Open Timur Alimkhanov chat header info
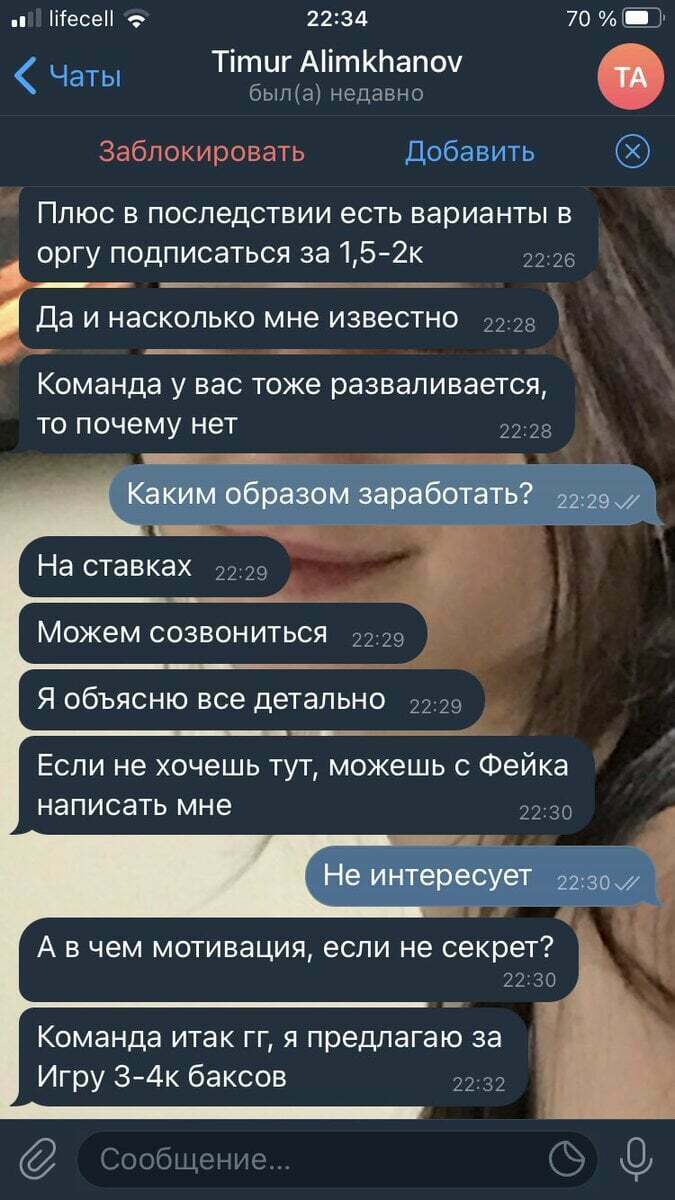The image size is (675, 1200). [337, 76]
